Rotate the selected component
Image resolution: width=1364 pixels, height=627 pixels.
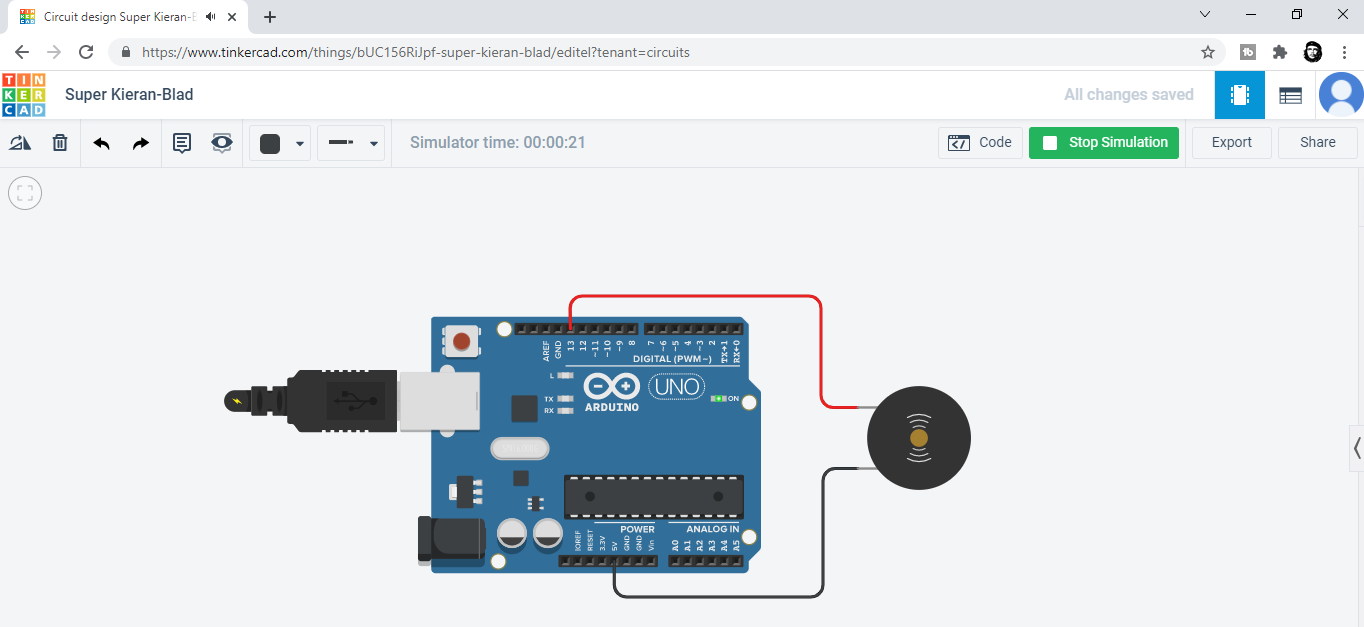coord(20,143)
